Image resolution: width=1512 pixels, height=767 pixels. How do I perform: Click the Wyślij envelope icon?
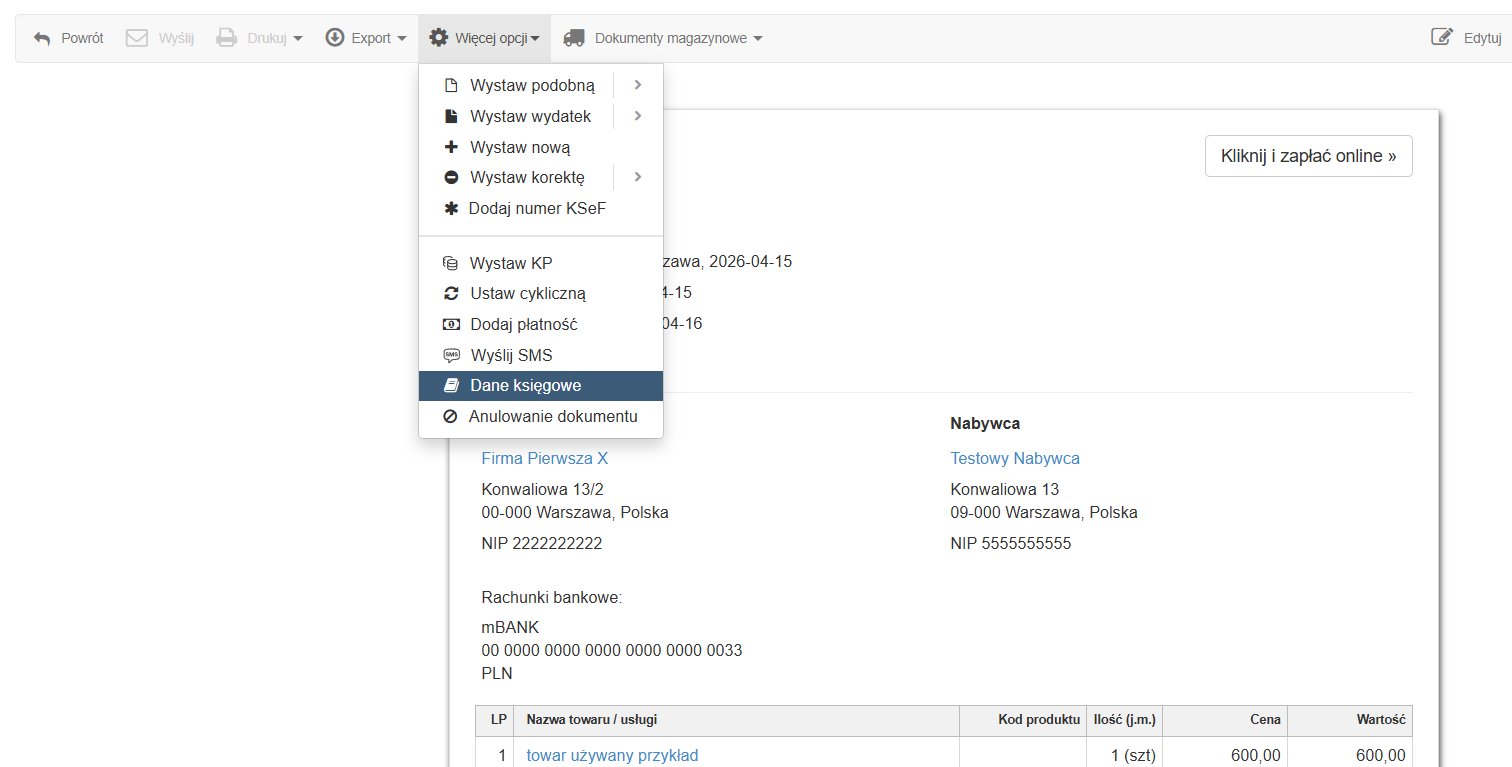[x=137, y=38]
